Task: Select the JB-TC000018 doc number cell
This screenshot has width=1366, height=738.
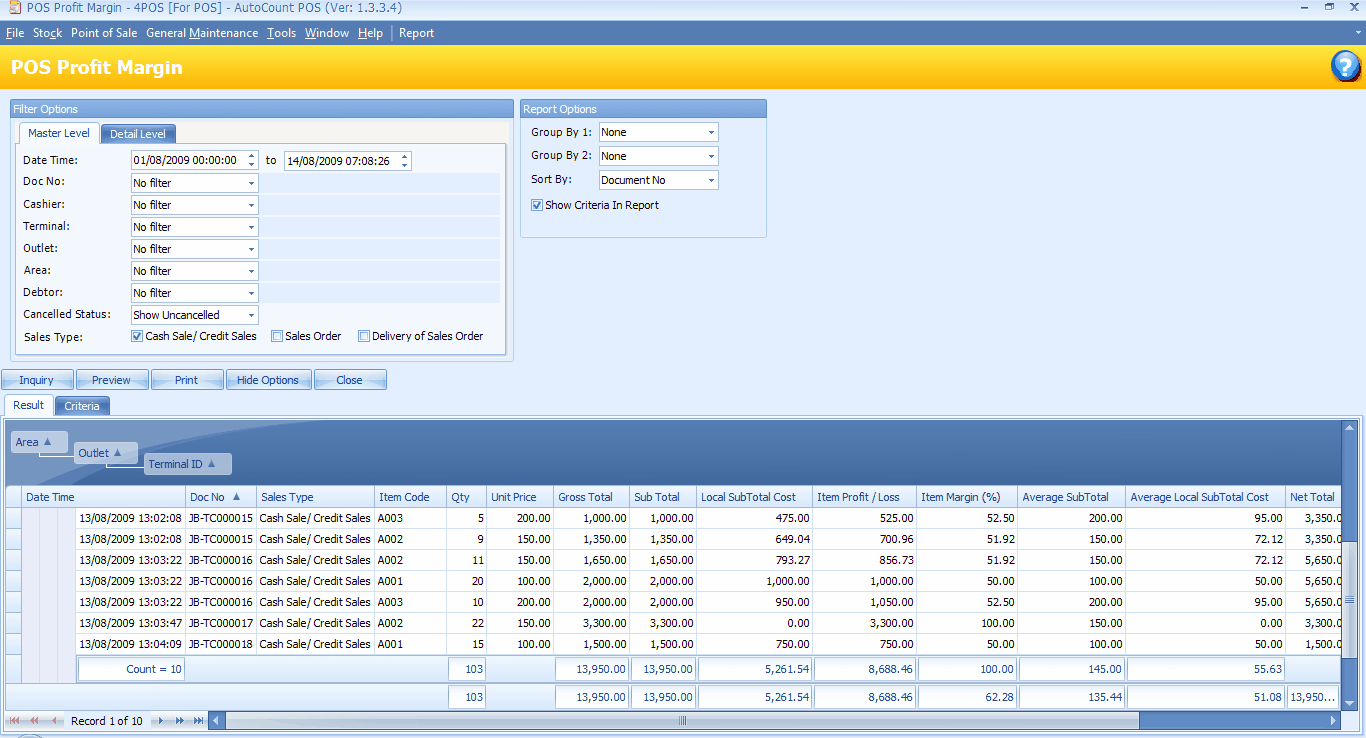Action: tap(221, 644)
